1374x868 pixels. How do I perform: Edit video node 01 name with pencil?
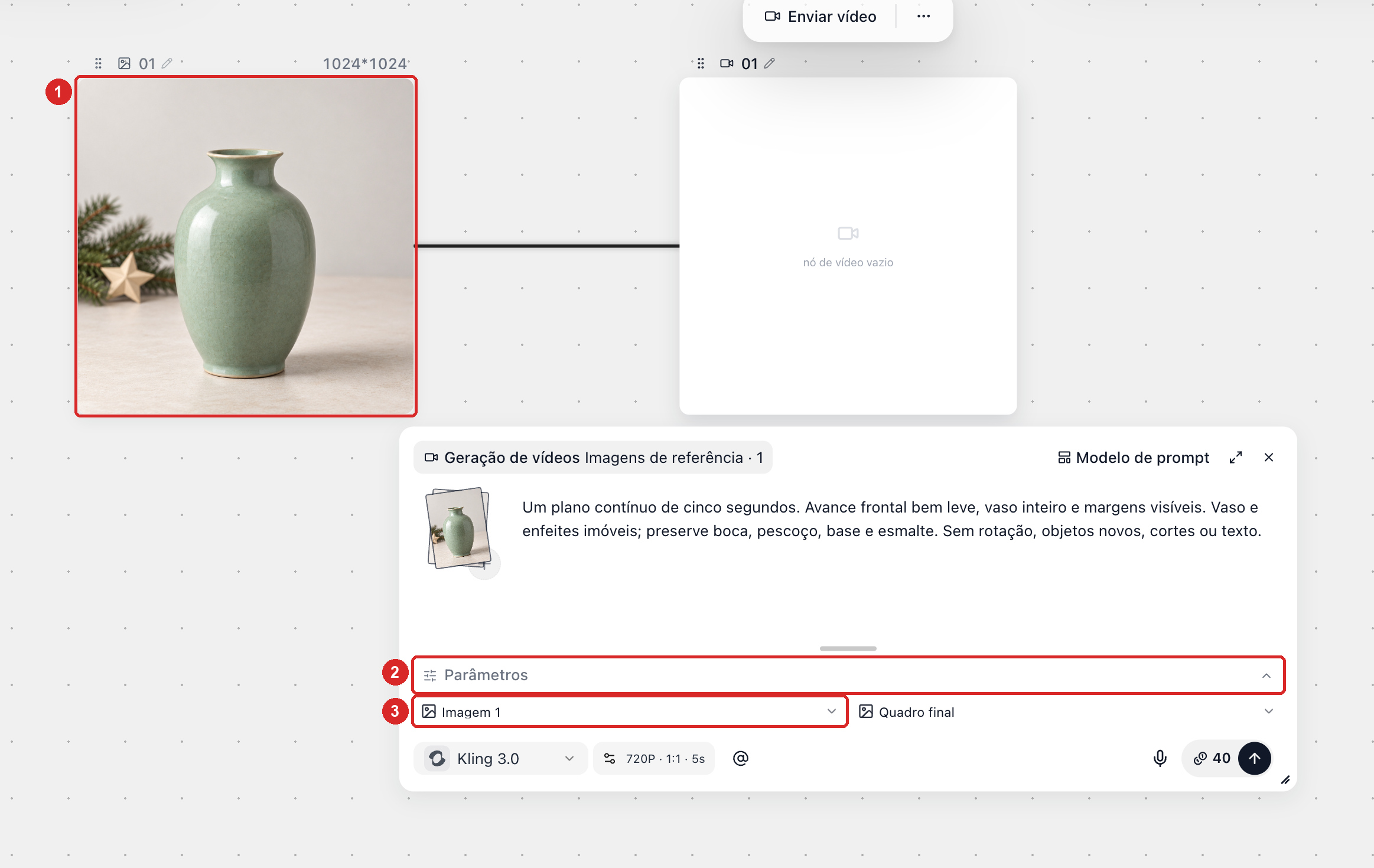click(x=769, y=63)
